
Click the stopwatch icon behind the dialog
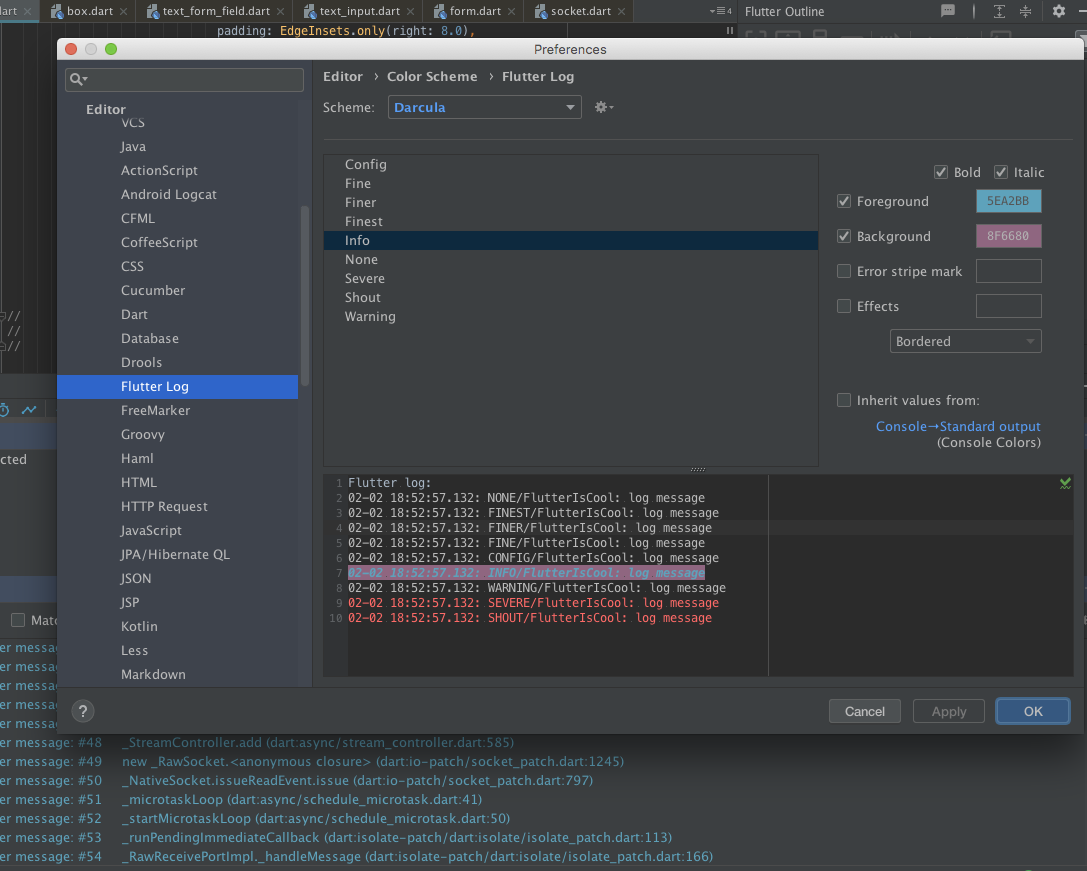pyautogui.click(x=4, y=410)
